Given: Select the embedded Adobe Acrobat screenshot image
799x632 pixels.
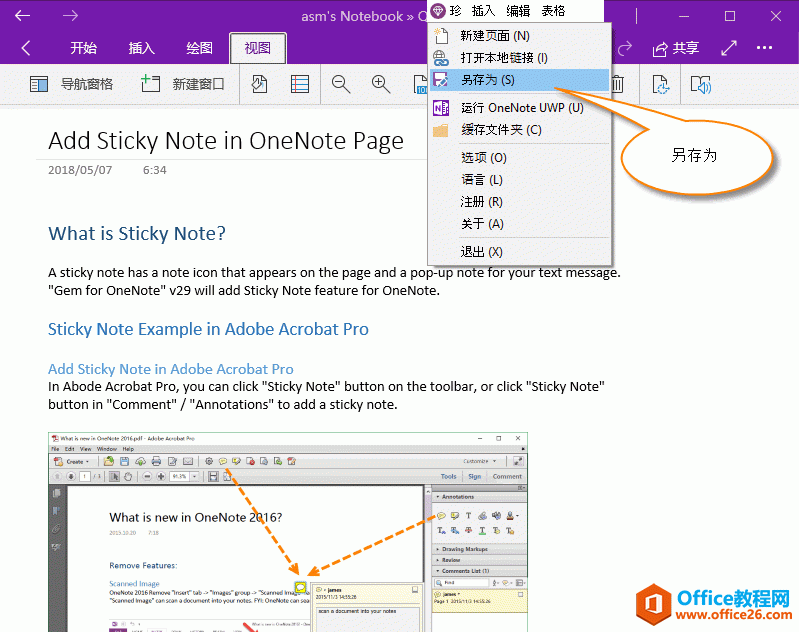Looking at the screenshot, I should pyautogui.click(x=288, y=532).
